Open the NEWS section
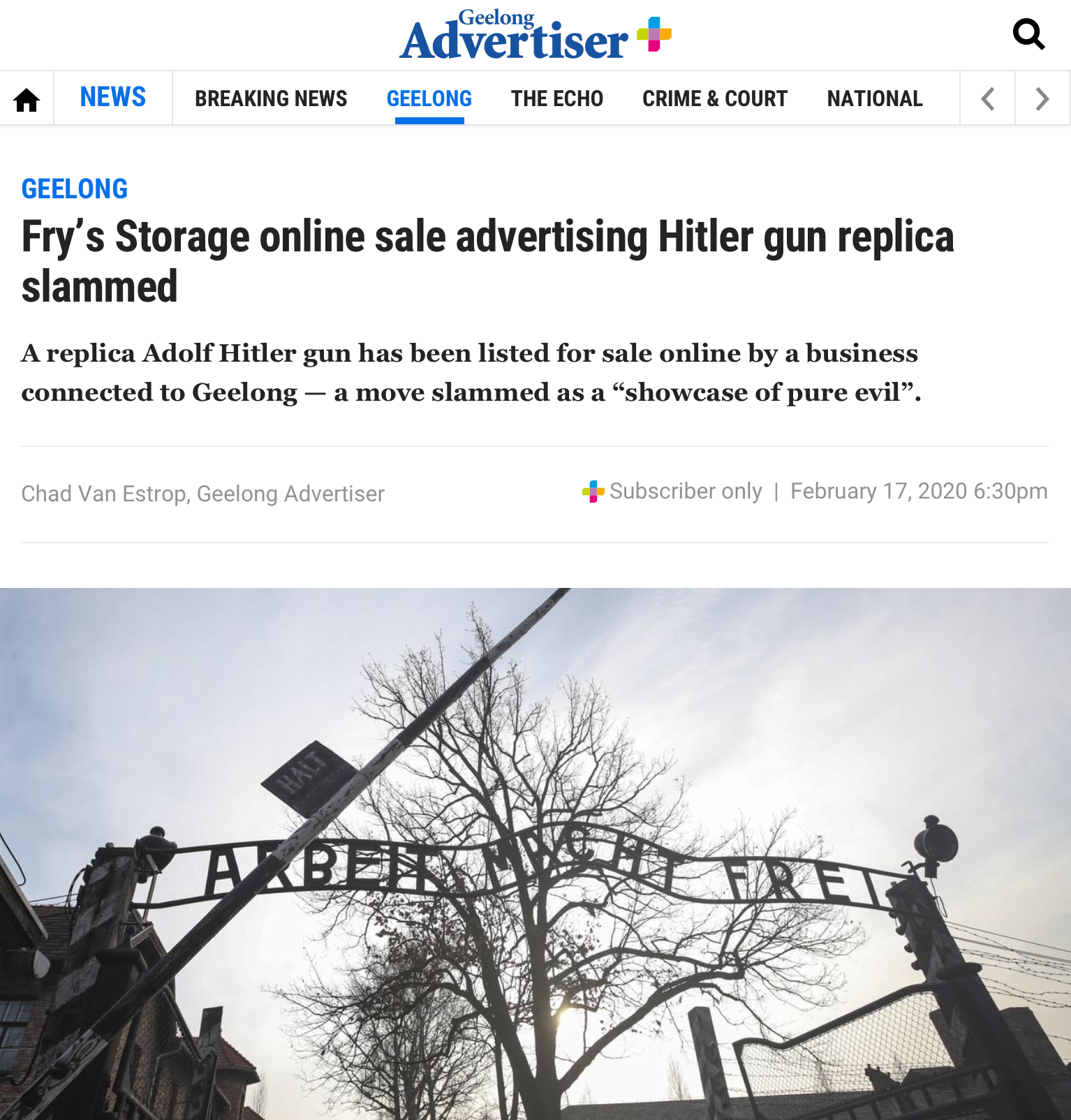The height and width of the screenshot is (1120, 1071). pos(113,97)
